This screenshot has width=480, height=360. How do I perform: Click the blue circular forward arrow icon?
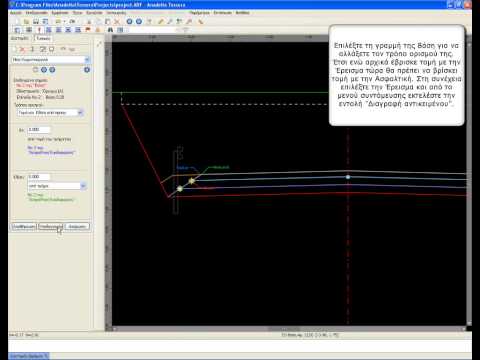tap(139, 22)
